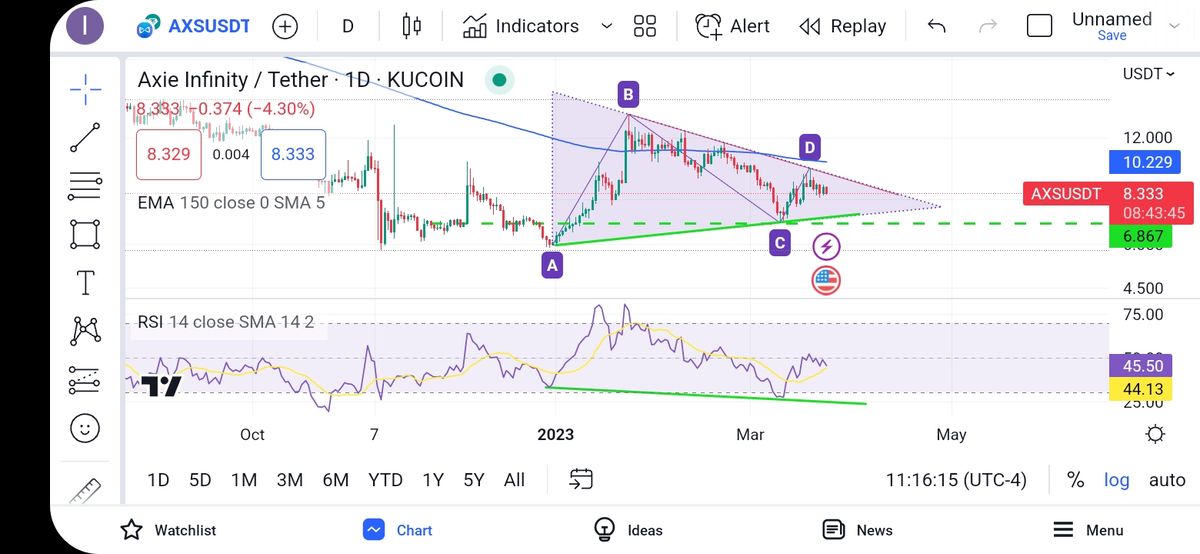Save the Unnamed layout
The image size is (1200, 554).
tap(1112, 35)
